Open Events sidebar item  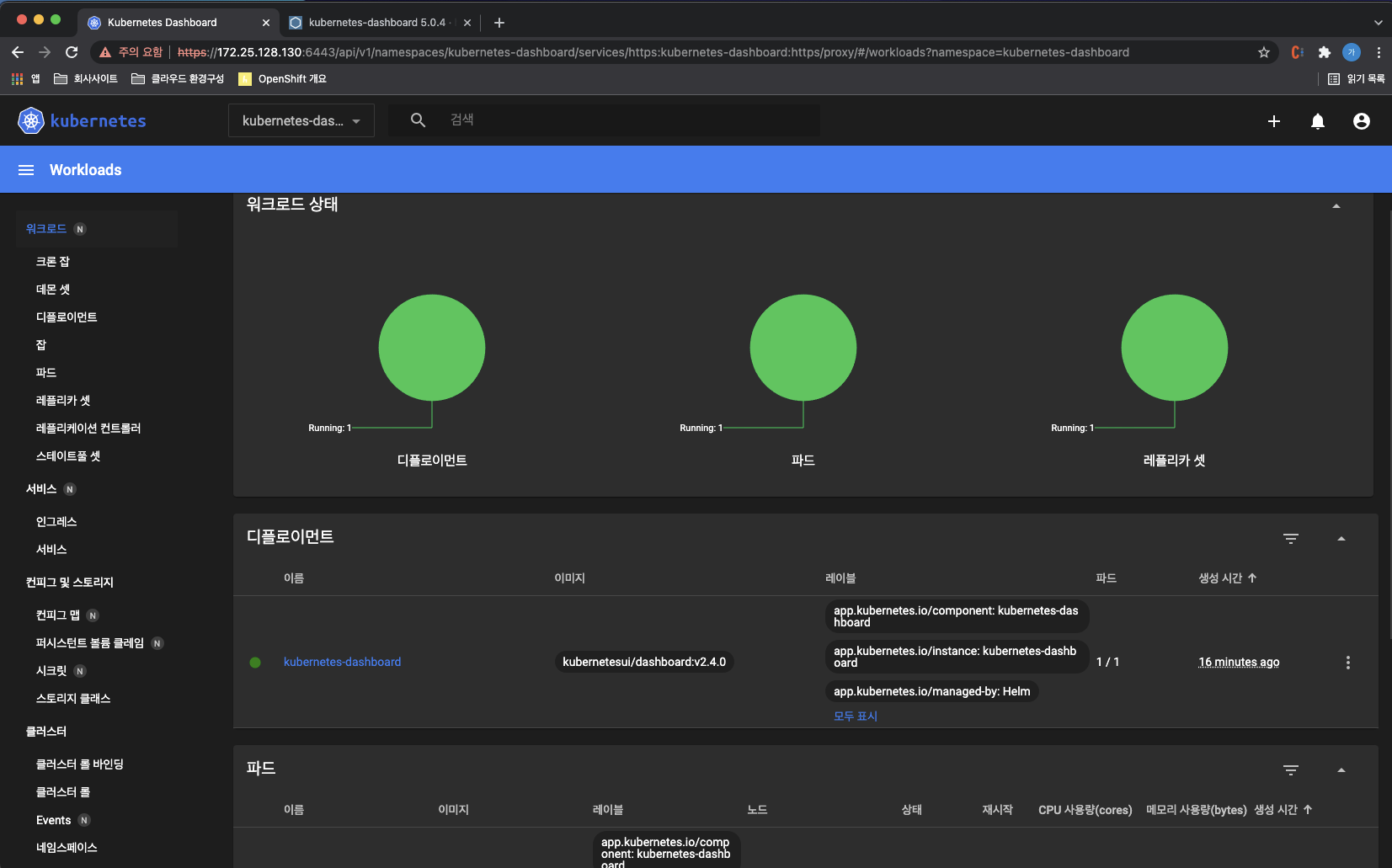(x=54, y=820)
